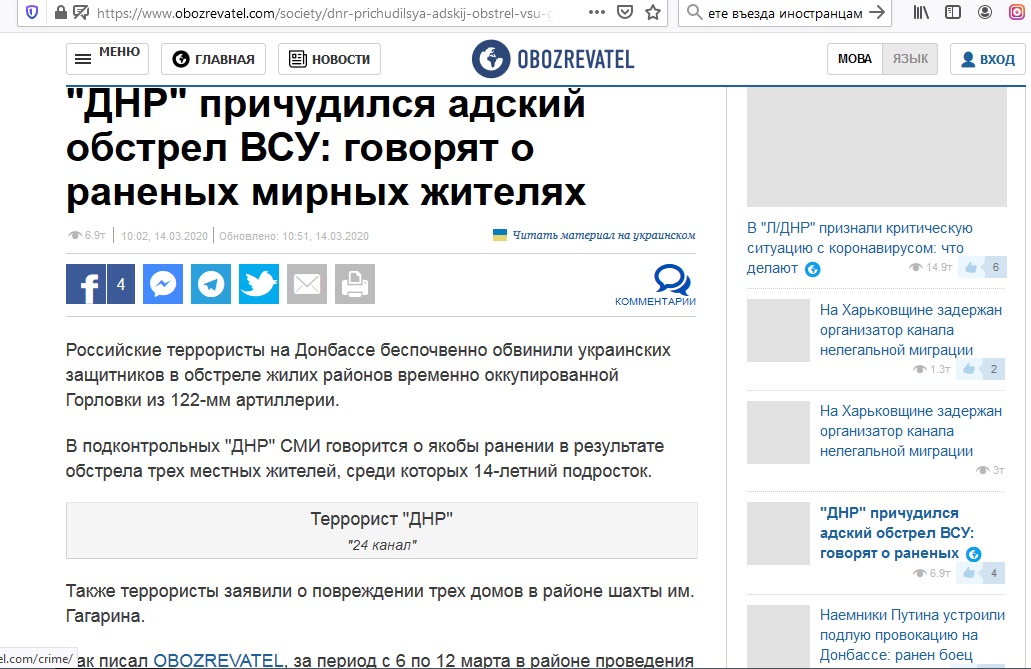This screenshot has height=669, width=1031.
Task: Click the 'Террорист "ДНР"' caption box
Action: click(381, 530)
